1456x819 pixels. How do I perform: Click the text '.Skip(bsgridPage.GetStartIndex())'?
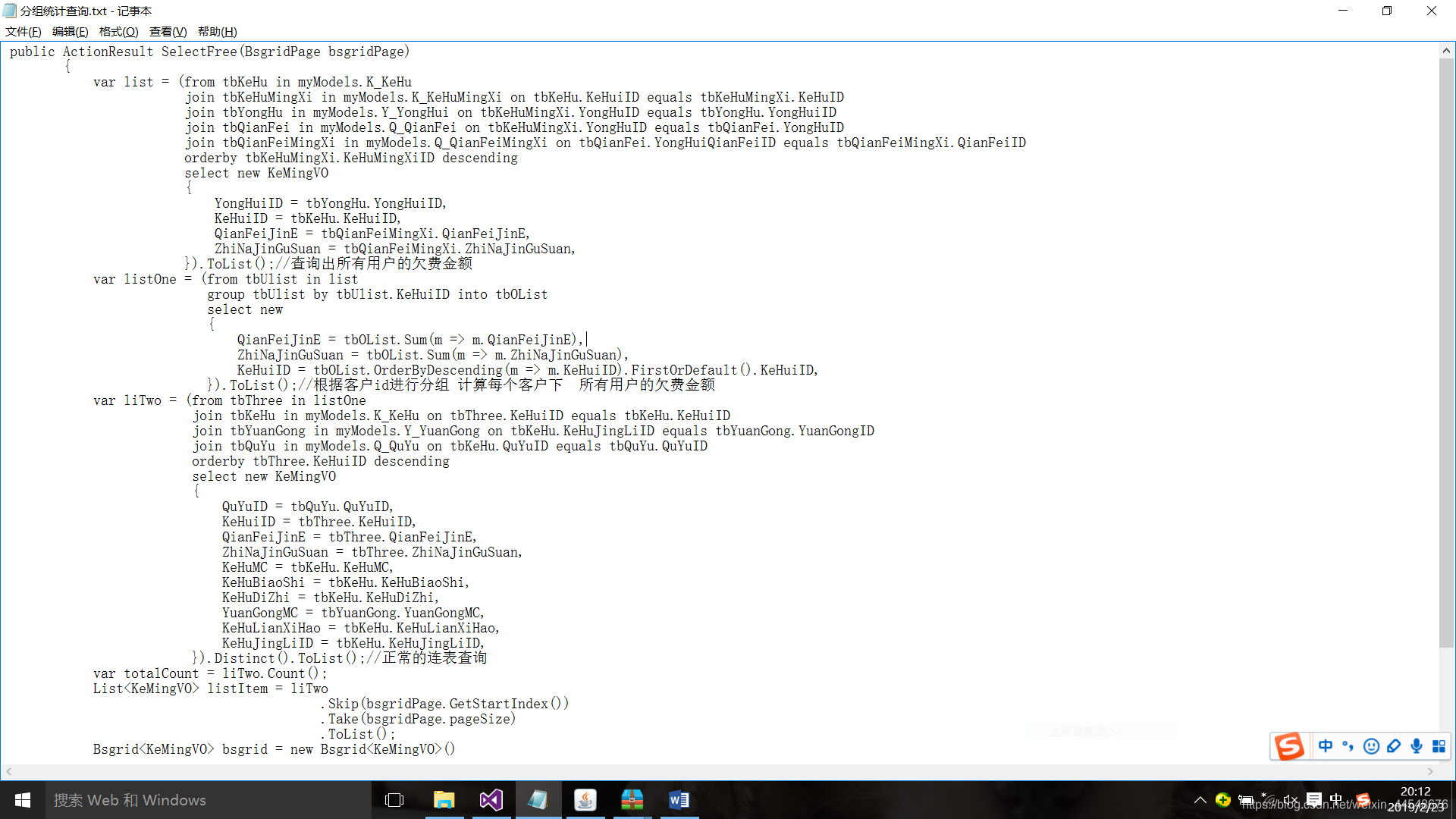[x=445, y=704]
